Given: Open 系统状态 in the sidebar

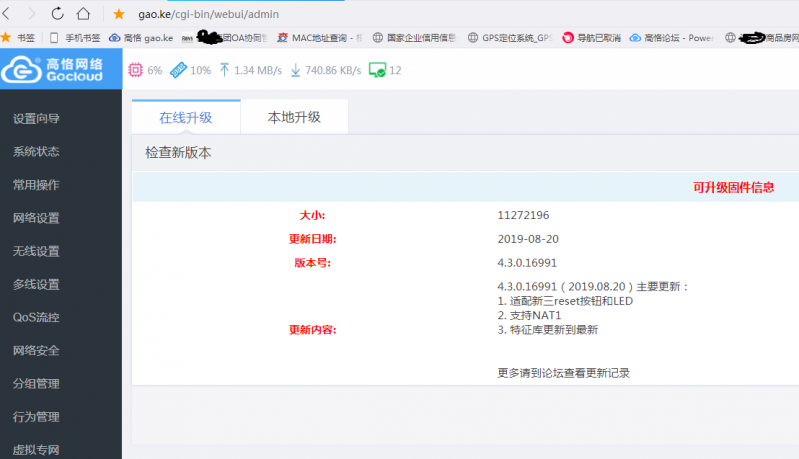Looking at the screenshot, I should [36, 152].
